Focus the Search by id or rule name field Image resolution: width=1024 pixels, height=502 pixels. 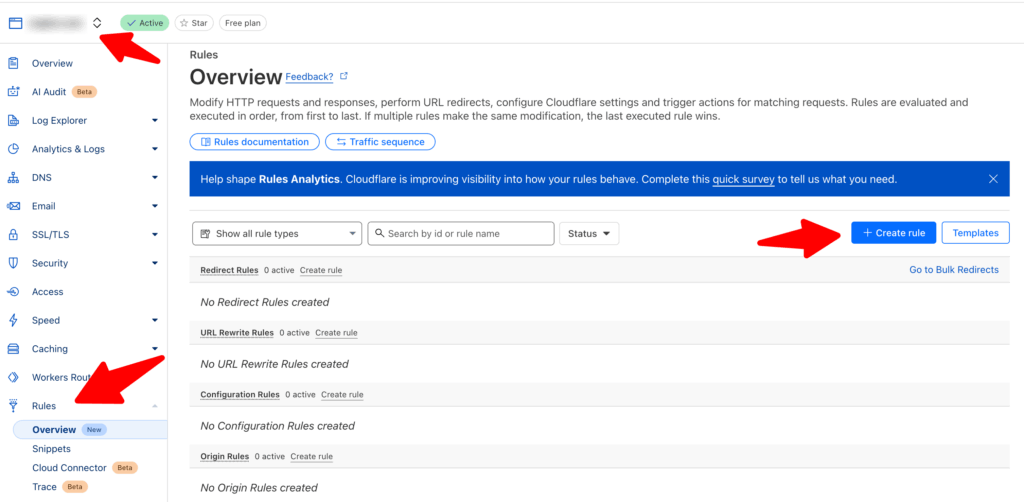click(460, 234)
